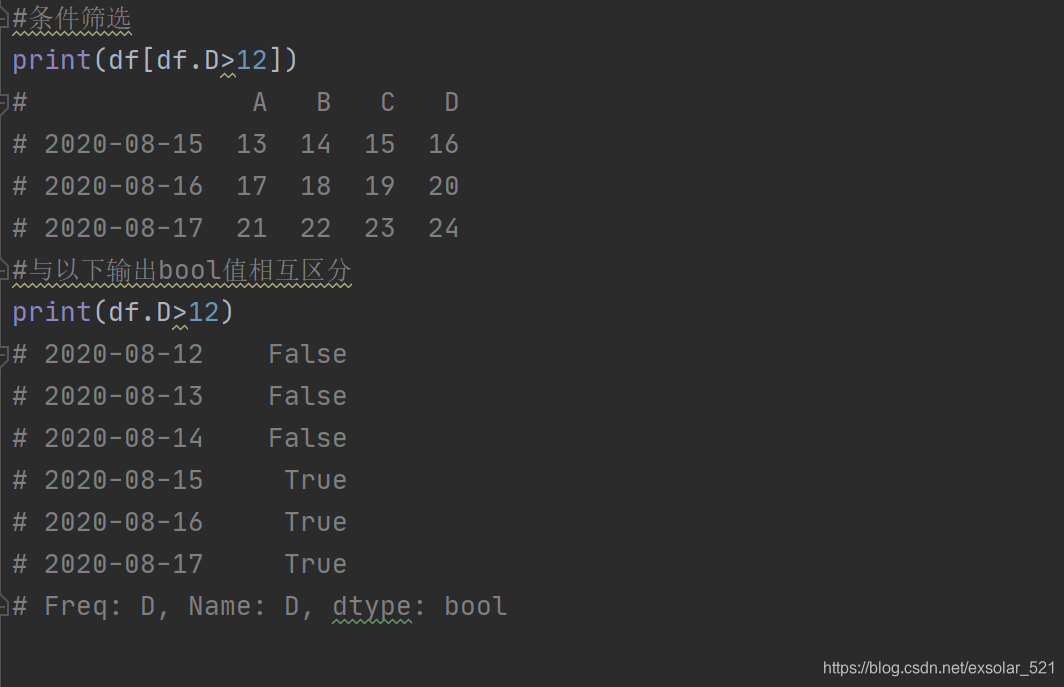Click date "2020-08-14" in the bool output
This screenshot has width=1064, height=687.
click(124, 439)
